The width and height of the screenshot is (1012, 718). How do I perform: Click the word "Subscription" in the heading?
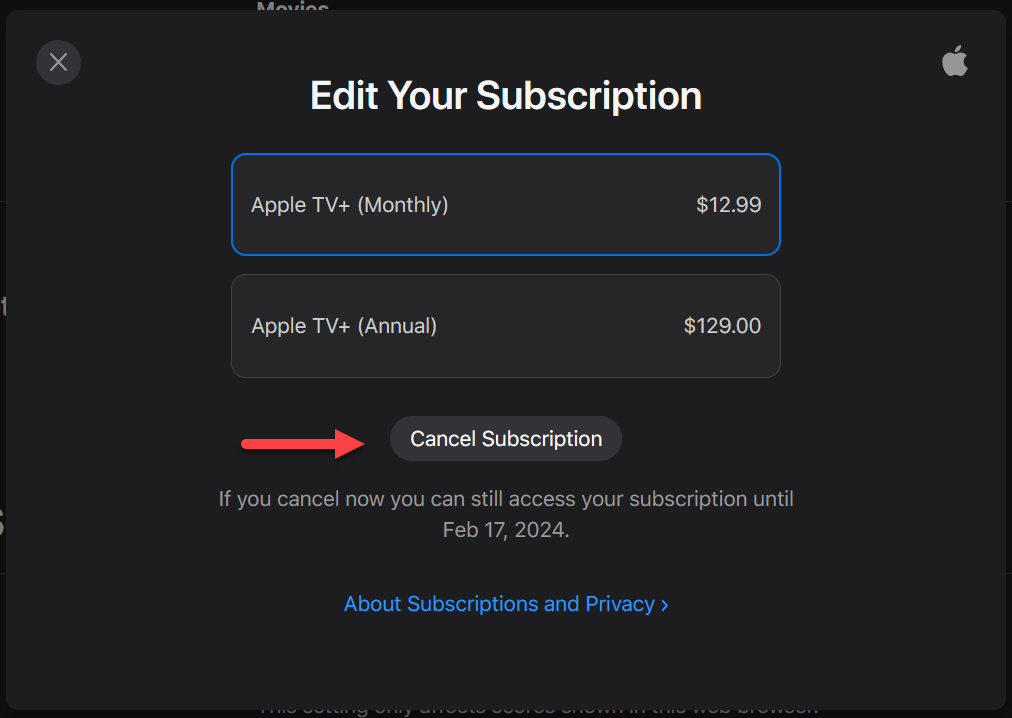588,96
